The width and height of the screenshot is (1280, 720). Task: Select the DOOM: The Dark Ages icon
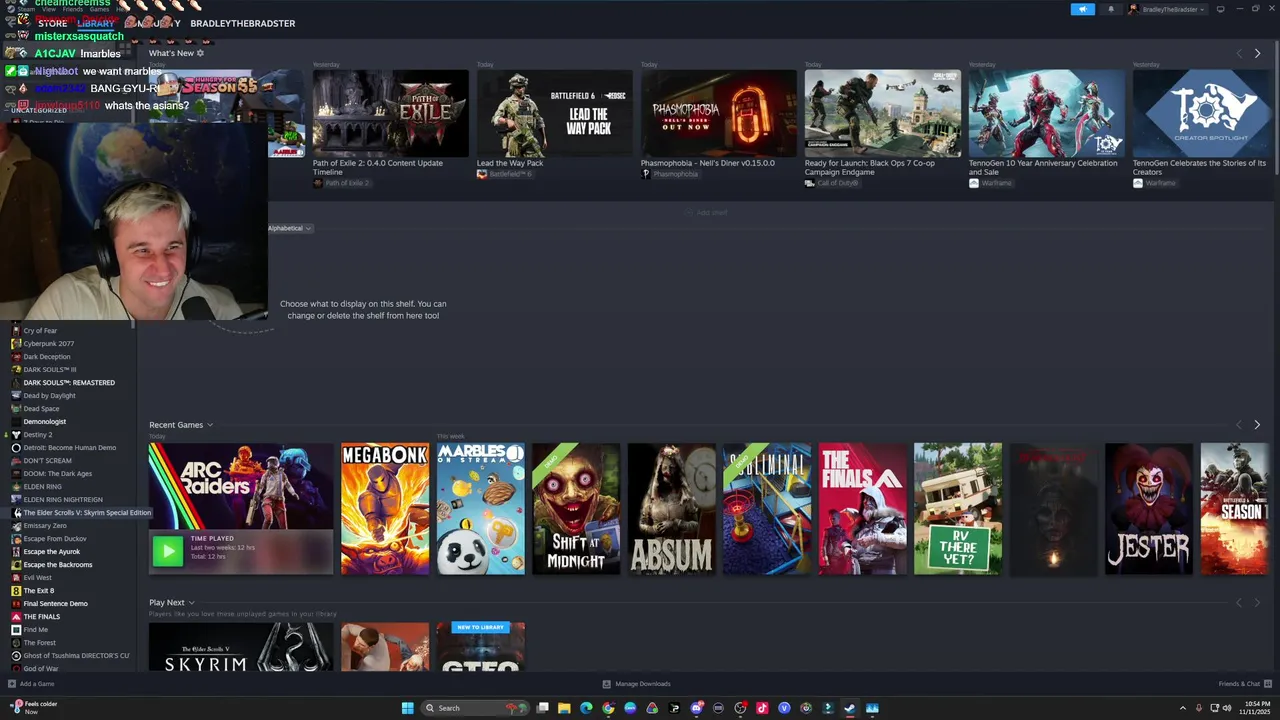coord(16,474)
